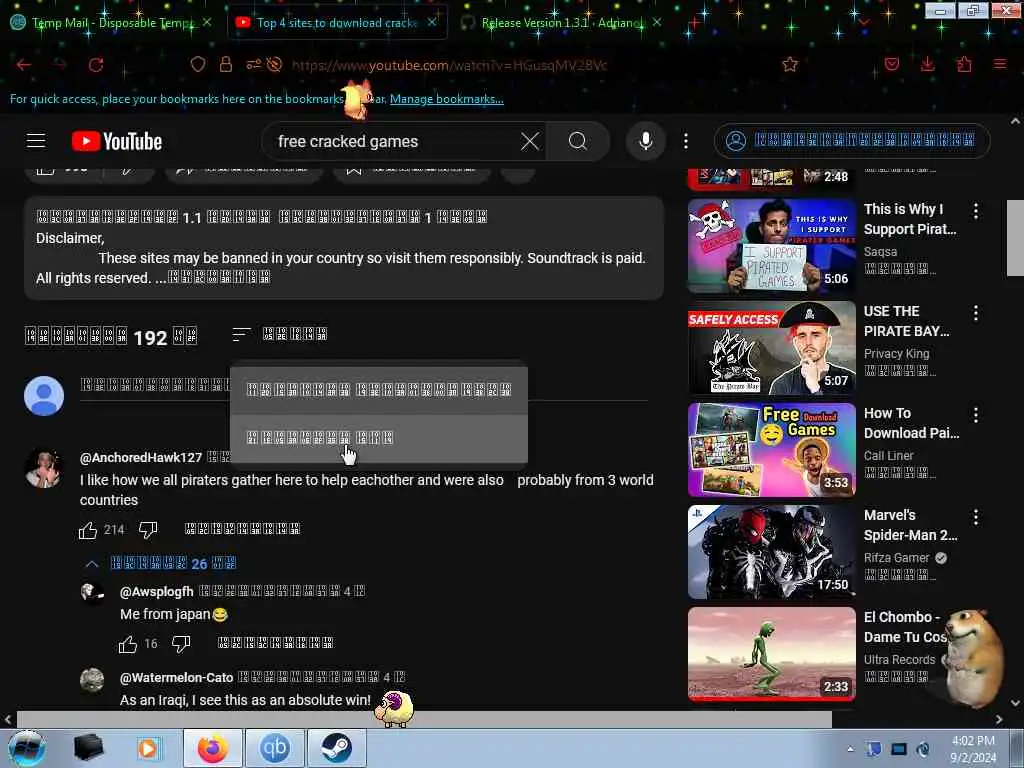The height and width of the screenshot is (768, 1024).
Task: Show site security padlock info
Action: coord(226,64)
